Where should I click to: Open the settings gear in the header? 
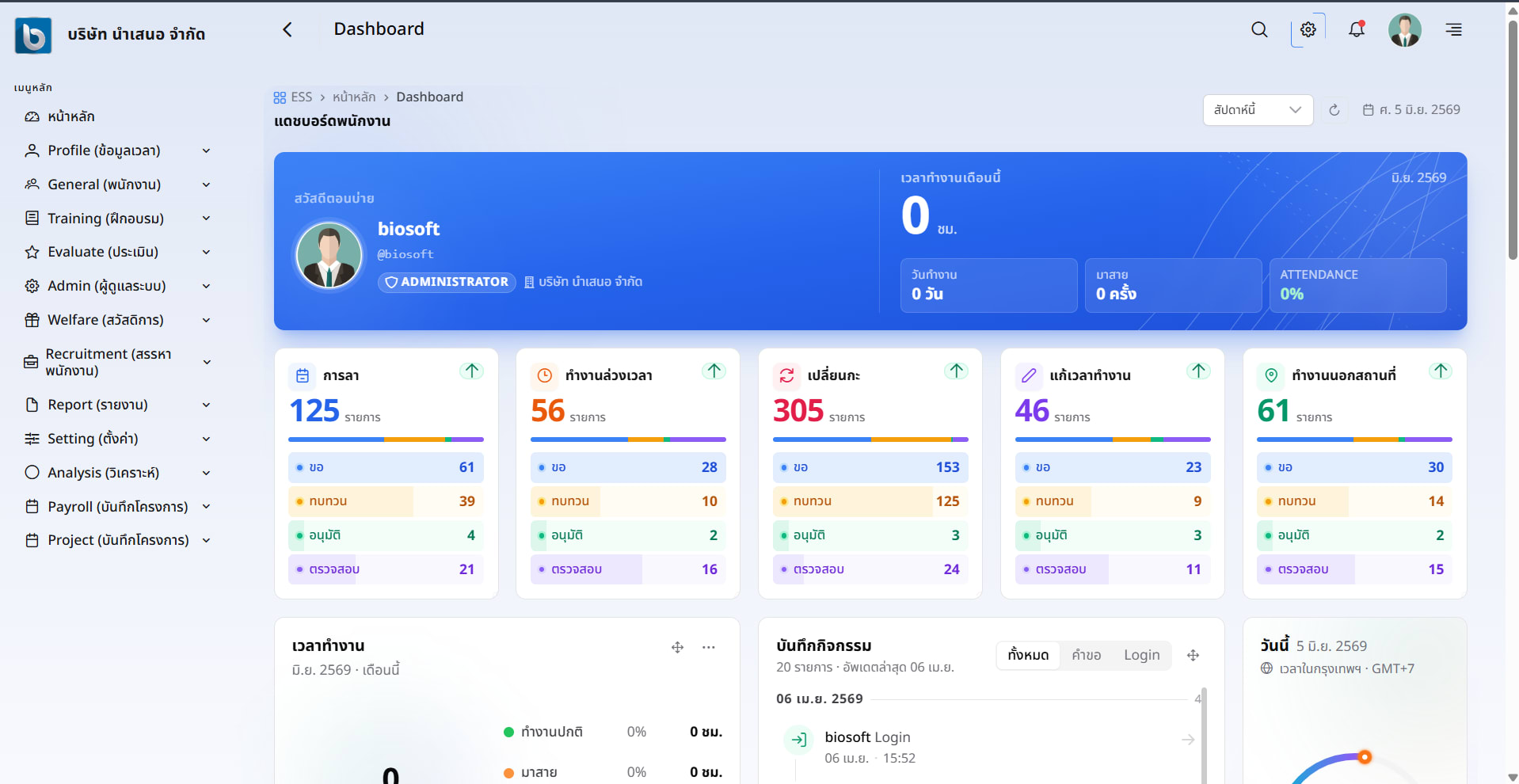point(1308,30)
